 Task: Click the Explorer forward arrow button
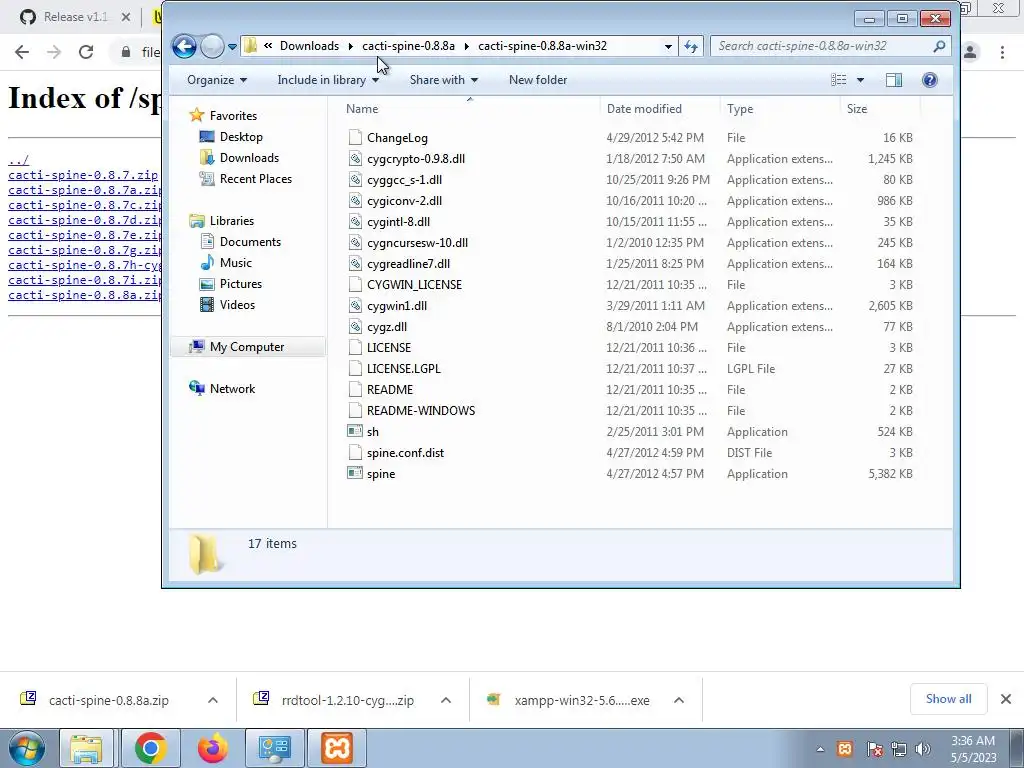tap(212, 46)
